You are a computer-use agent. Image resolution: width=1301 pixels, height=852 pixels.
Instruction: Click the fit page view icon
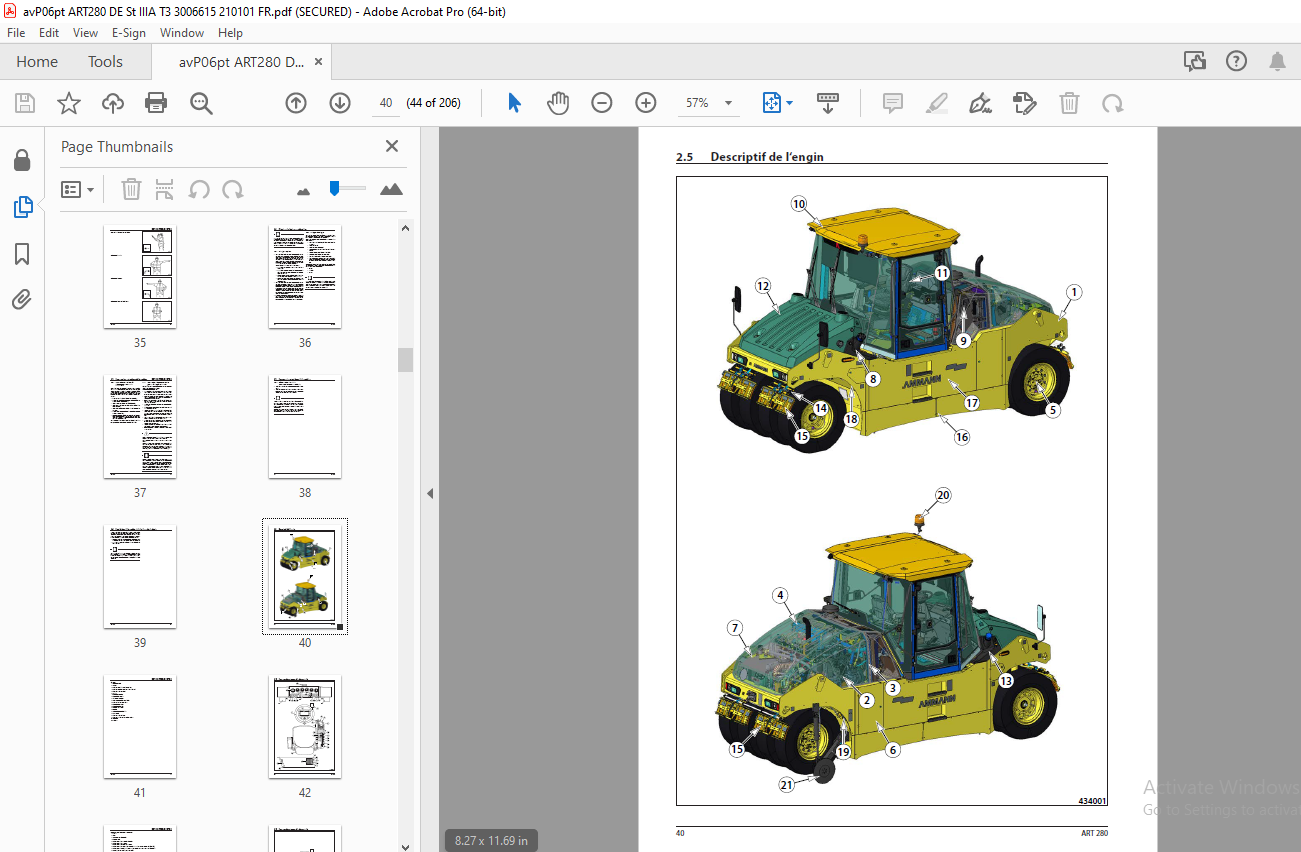[771, 103]
